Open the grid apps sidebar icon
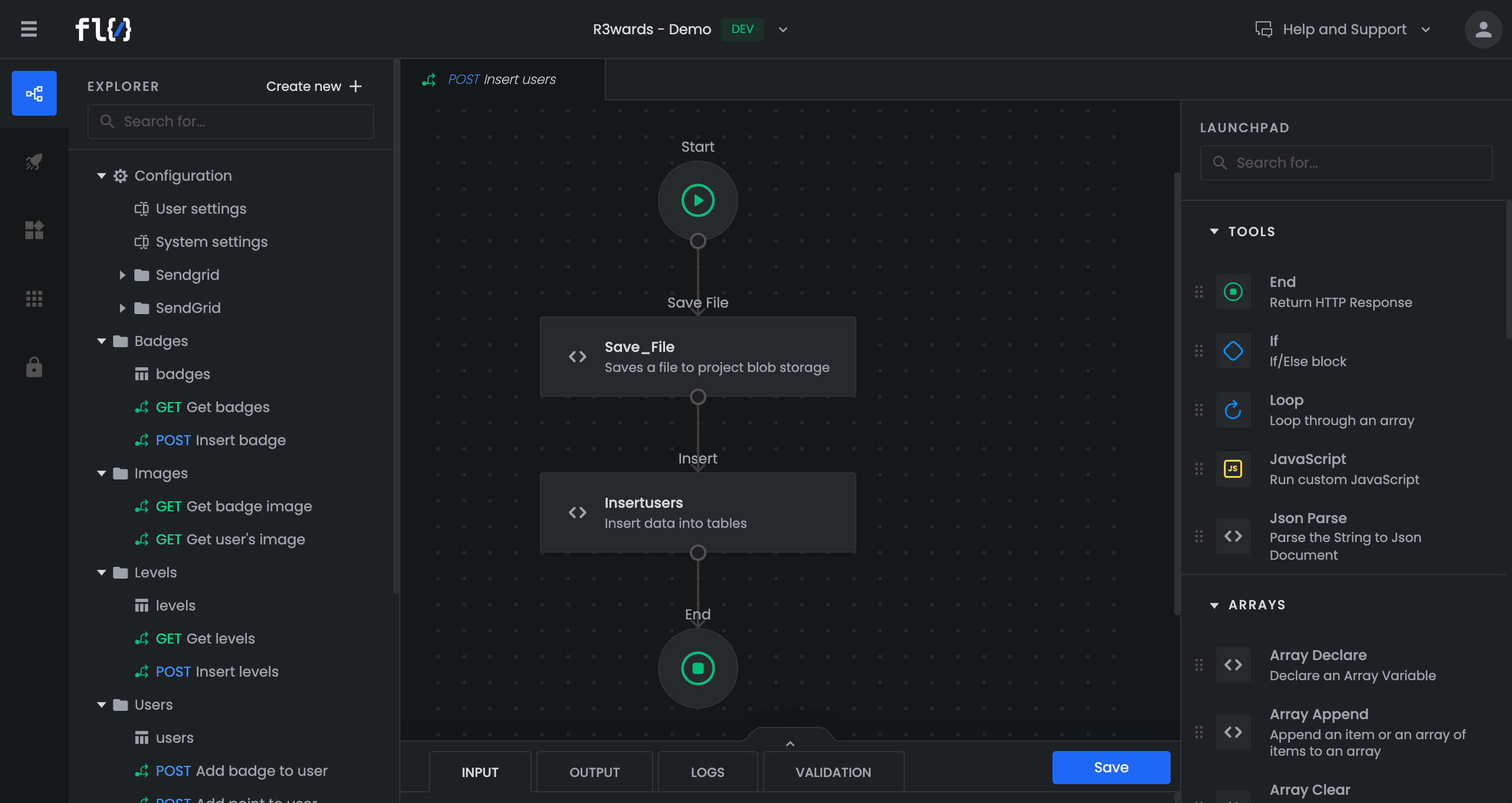Screen dimensions: 1512x803 34,299
